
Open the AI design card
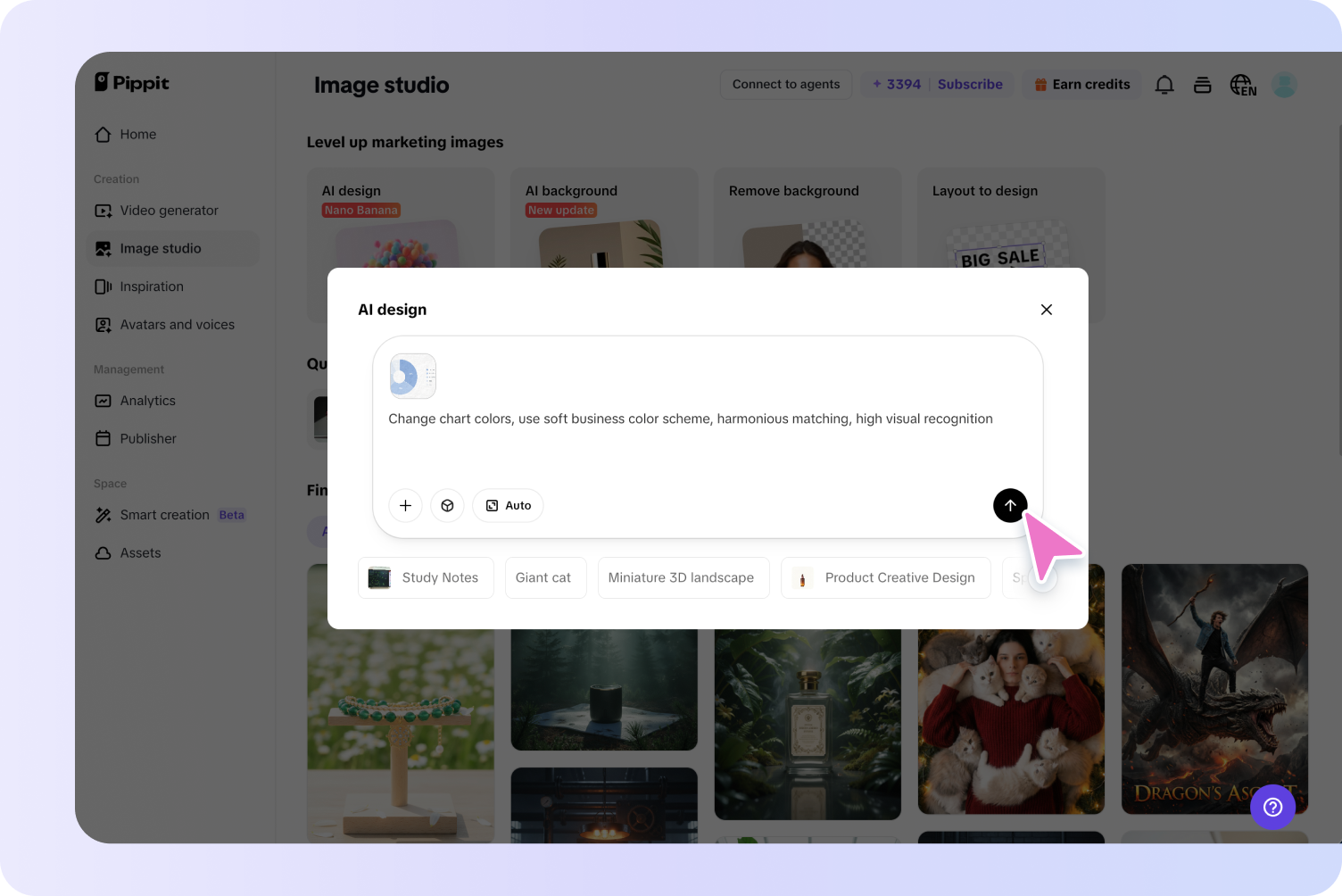401,219
